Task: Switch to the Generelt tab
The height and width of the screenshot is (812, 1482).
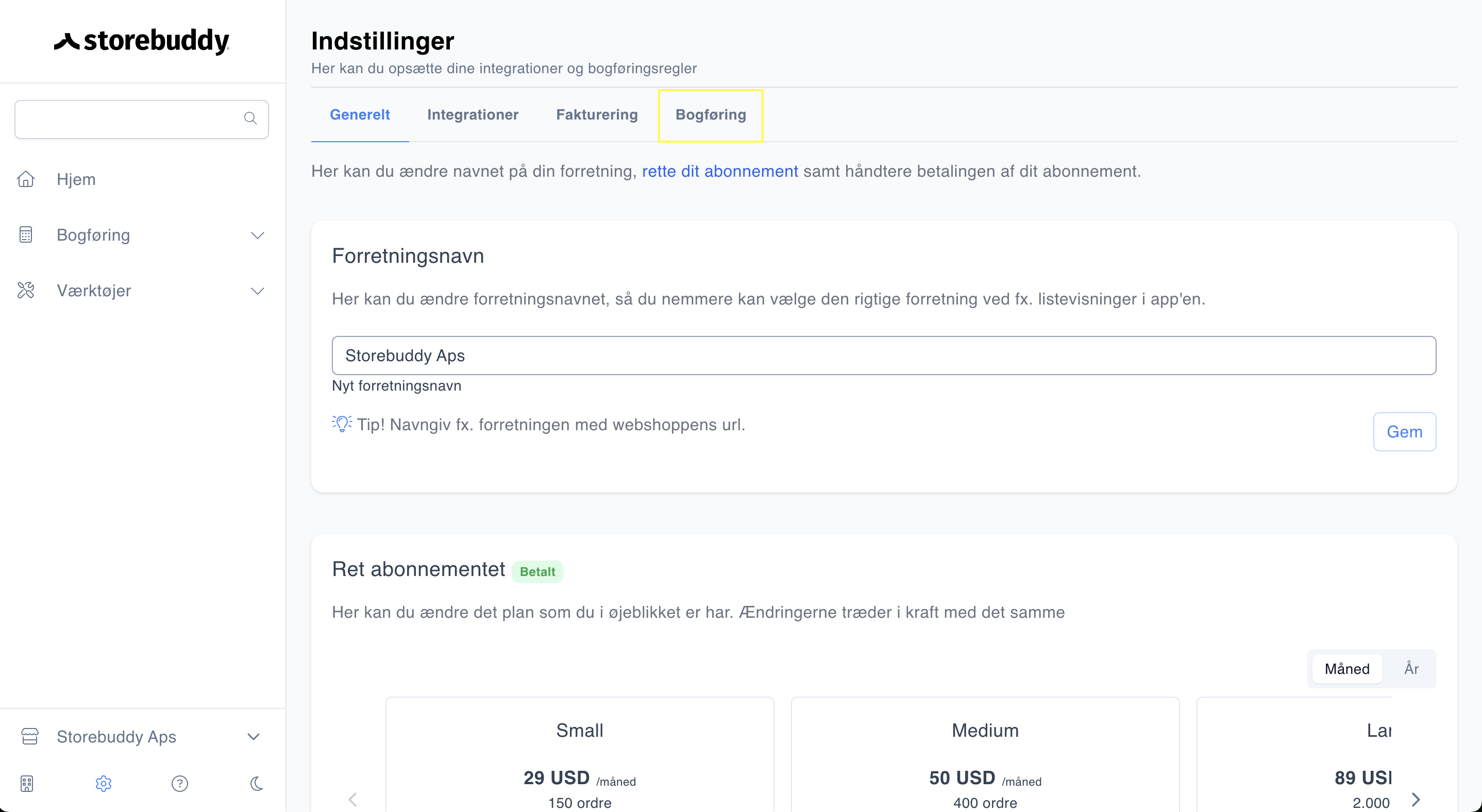Action: click(360, 115)
